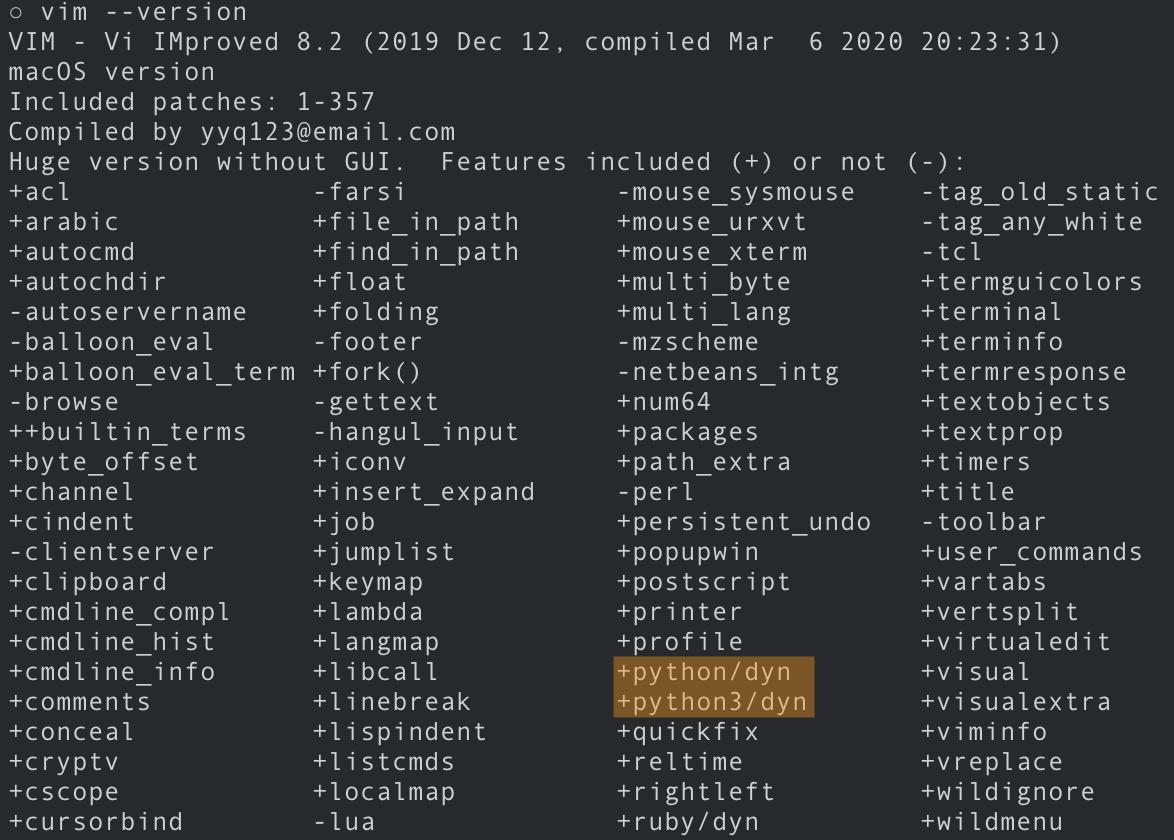This screenshot has height=840, width=1174.
Task: Click the circle prompt symbol before vim
Action: pyautogui.click(x=16, y=13)
